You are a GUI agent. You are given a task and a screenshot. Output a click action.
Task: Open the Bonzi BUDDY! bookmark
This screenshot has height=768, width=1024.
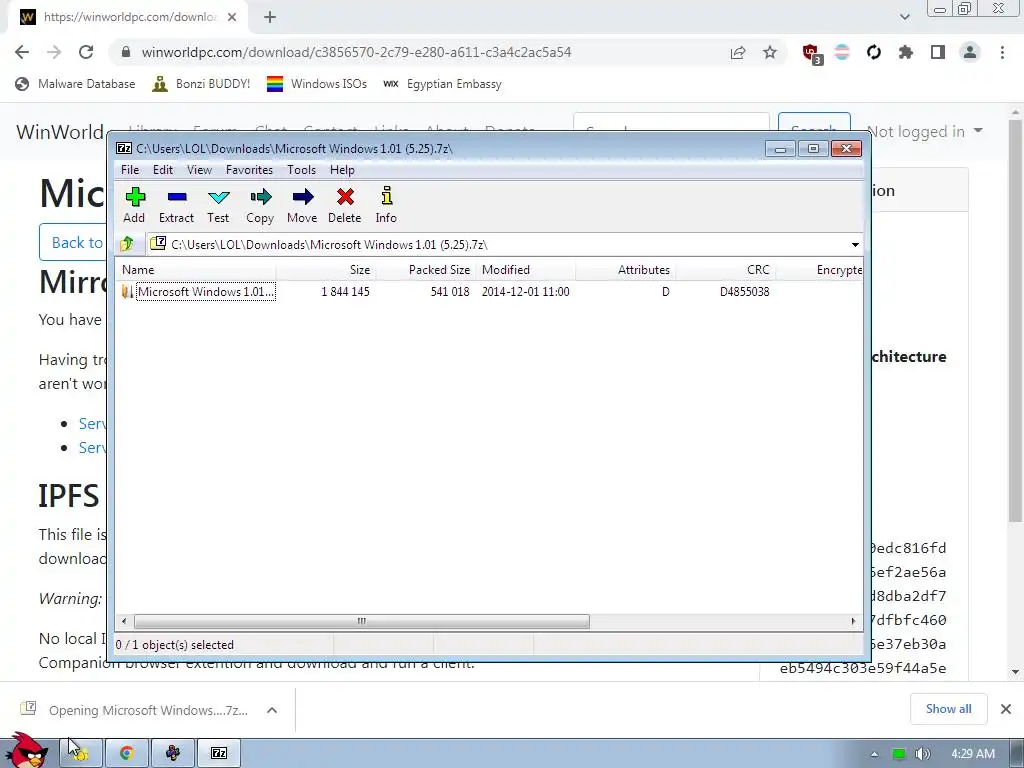[201, 84]
